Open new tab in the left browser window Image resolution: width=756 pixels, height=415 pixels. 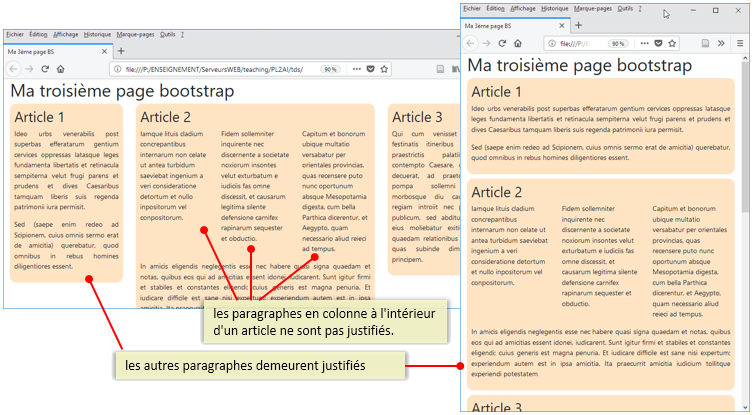(x=121, y=51)
